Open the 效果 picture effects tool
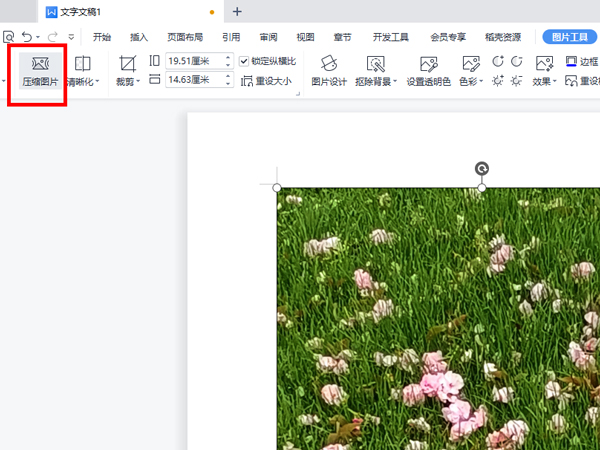The image size is (600, 450). (544, 71)
